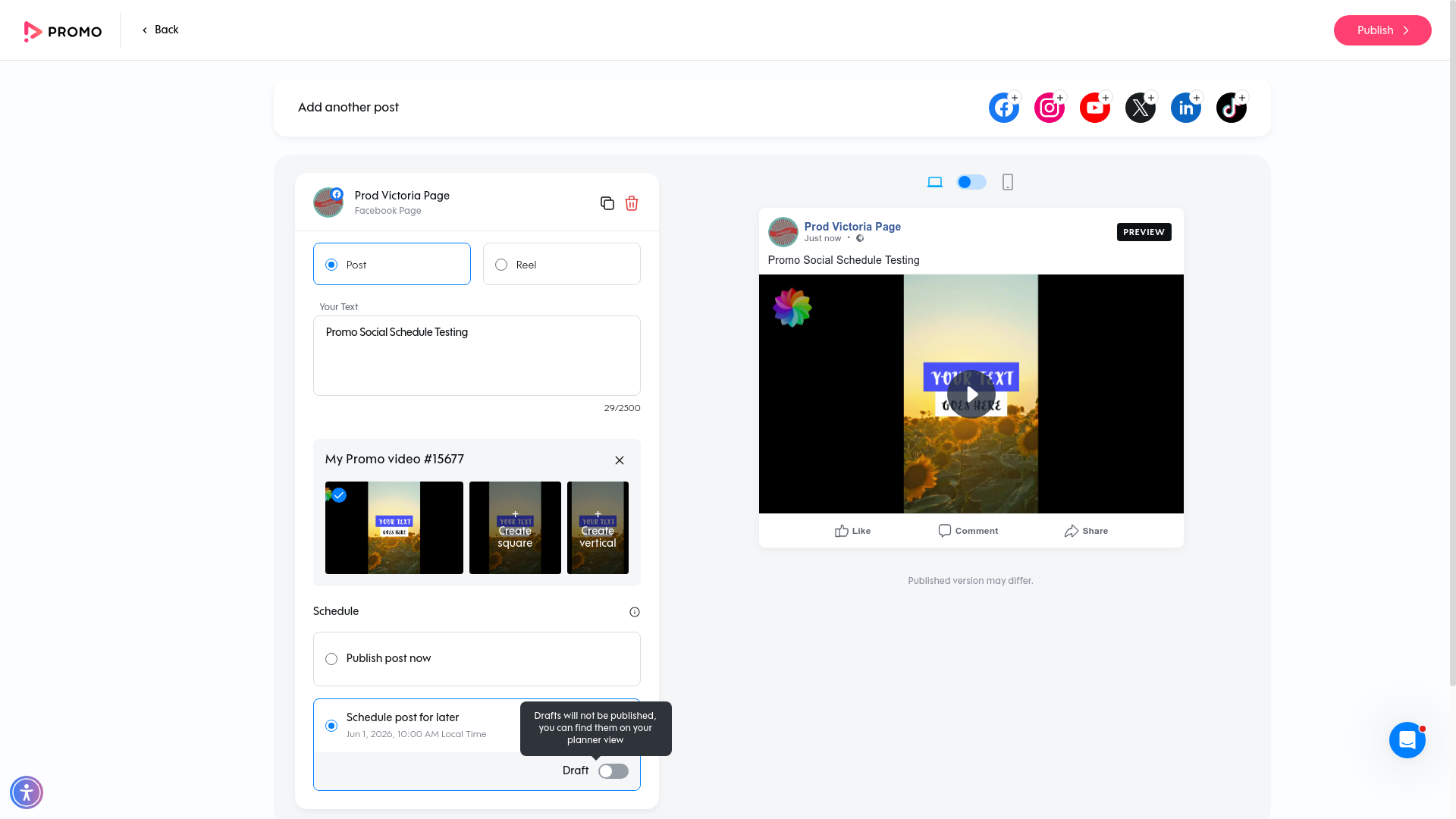Open the accessibility menu
Viewport: 1456px width, 819px height.
[x=27, y=792]
